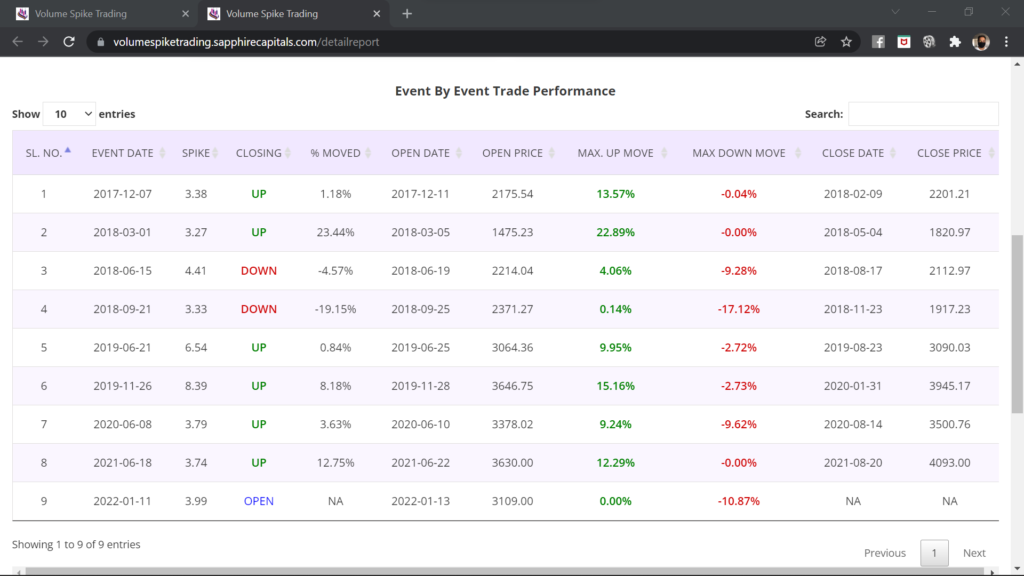Open the Facebook extension icon
The height and width of the screenshot is (576, 1024).
pos(878,42)
